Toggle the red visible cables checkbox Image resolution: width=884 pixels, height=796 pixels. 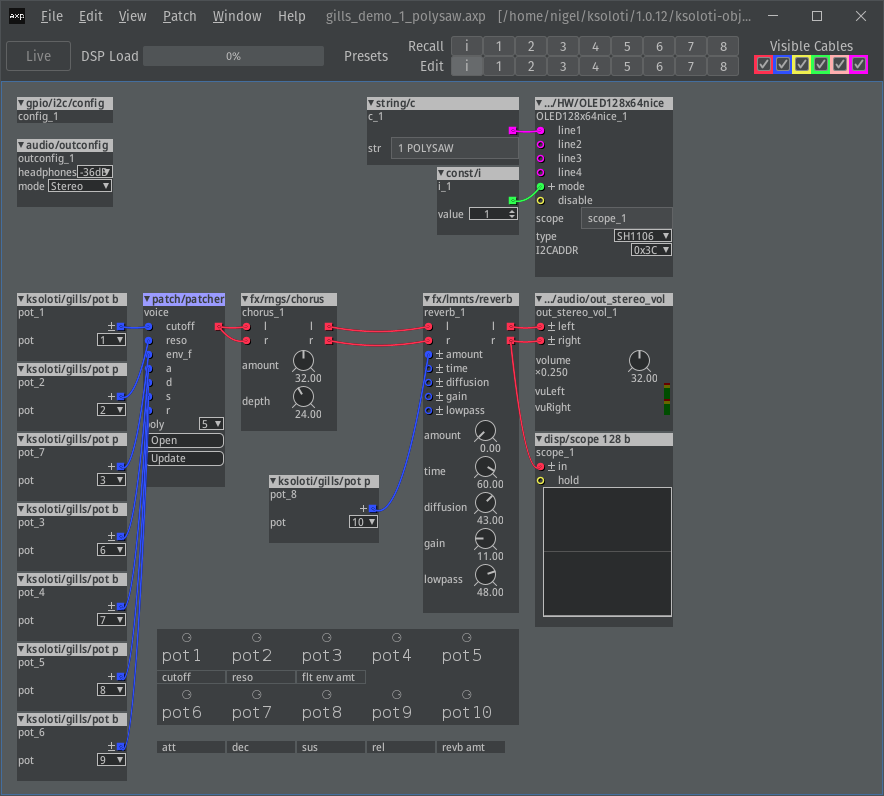[764, 65]
